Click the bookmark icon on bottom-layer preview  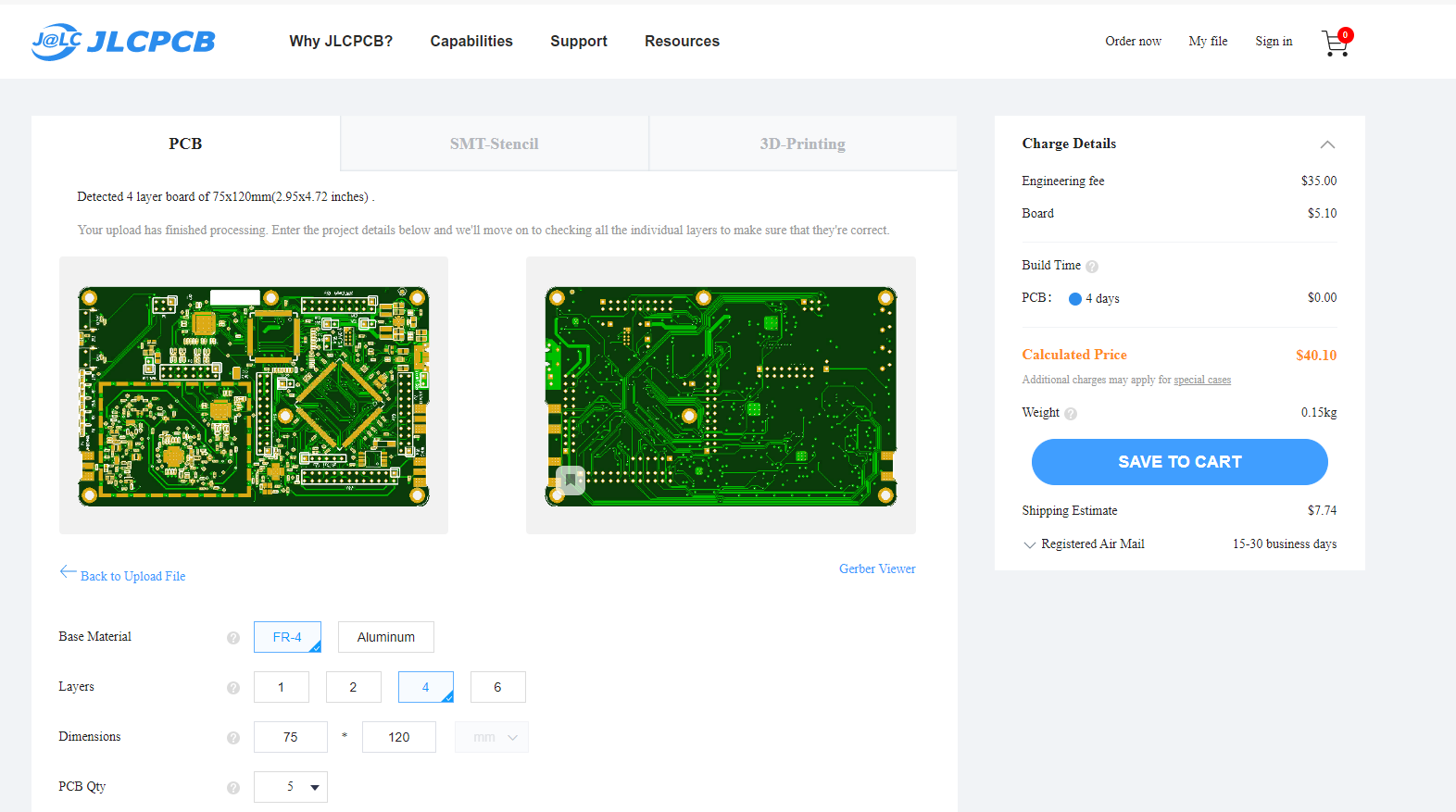click(571, 481)
